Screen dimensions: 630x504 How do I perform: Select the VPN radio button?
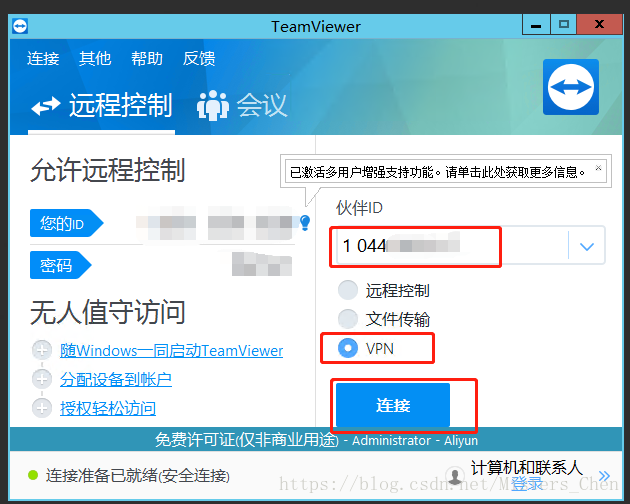348,348
